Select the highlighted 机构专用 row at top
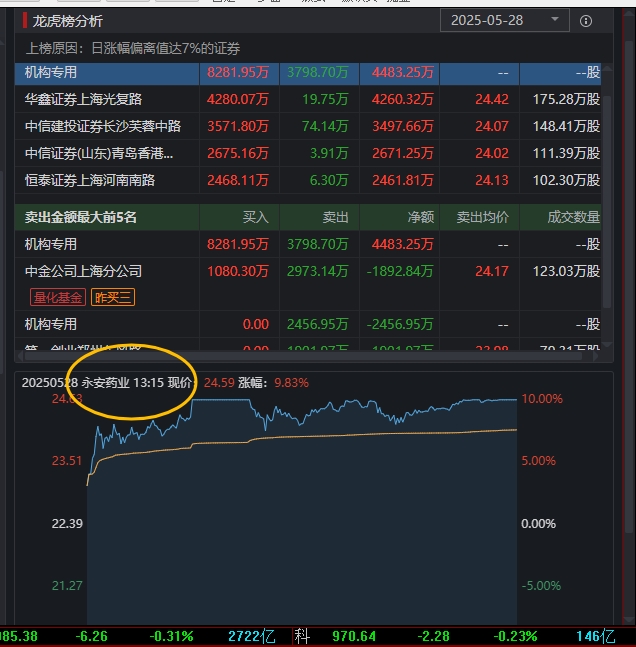The image size is (636, 647). [307, 73]
